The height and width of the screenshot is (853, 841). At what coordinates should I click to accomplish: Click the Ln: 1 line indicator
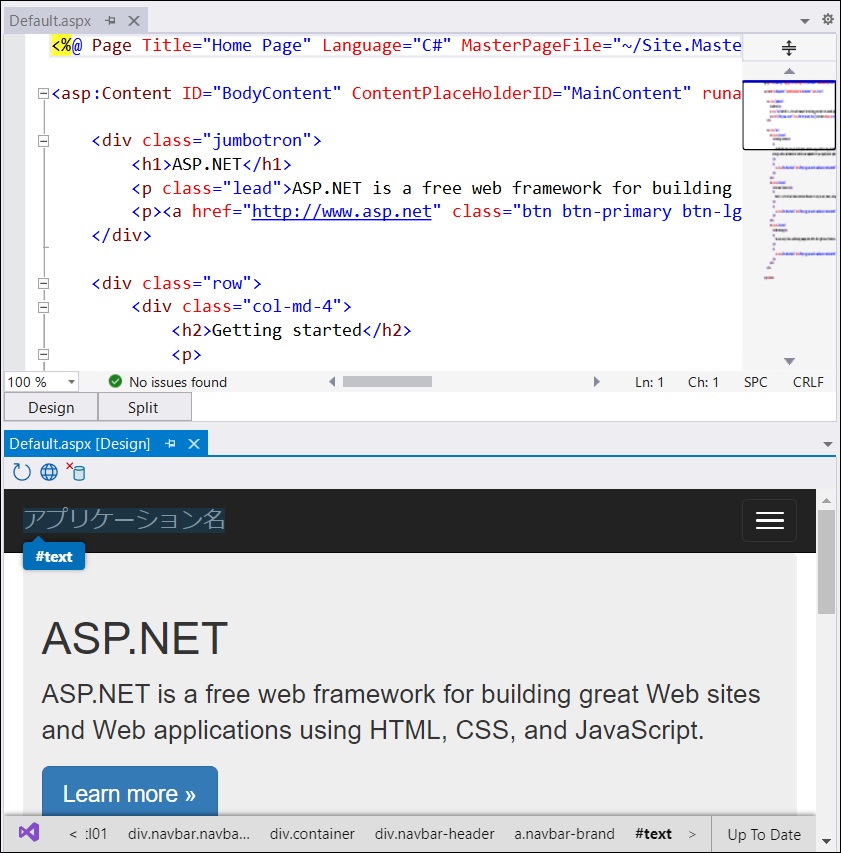(x=649, y=382)
